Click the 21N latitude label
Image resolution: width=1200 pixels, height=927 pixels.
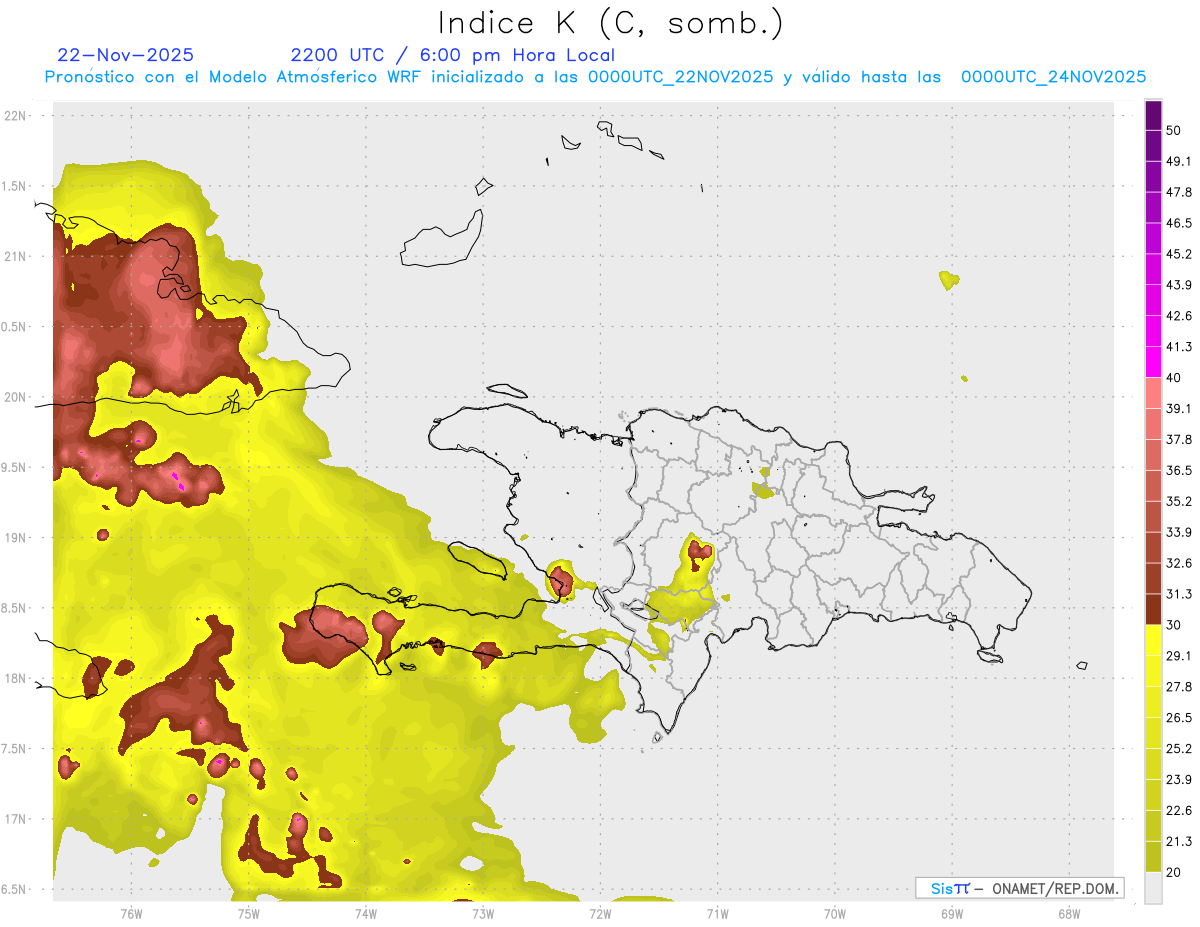15,257
